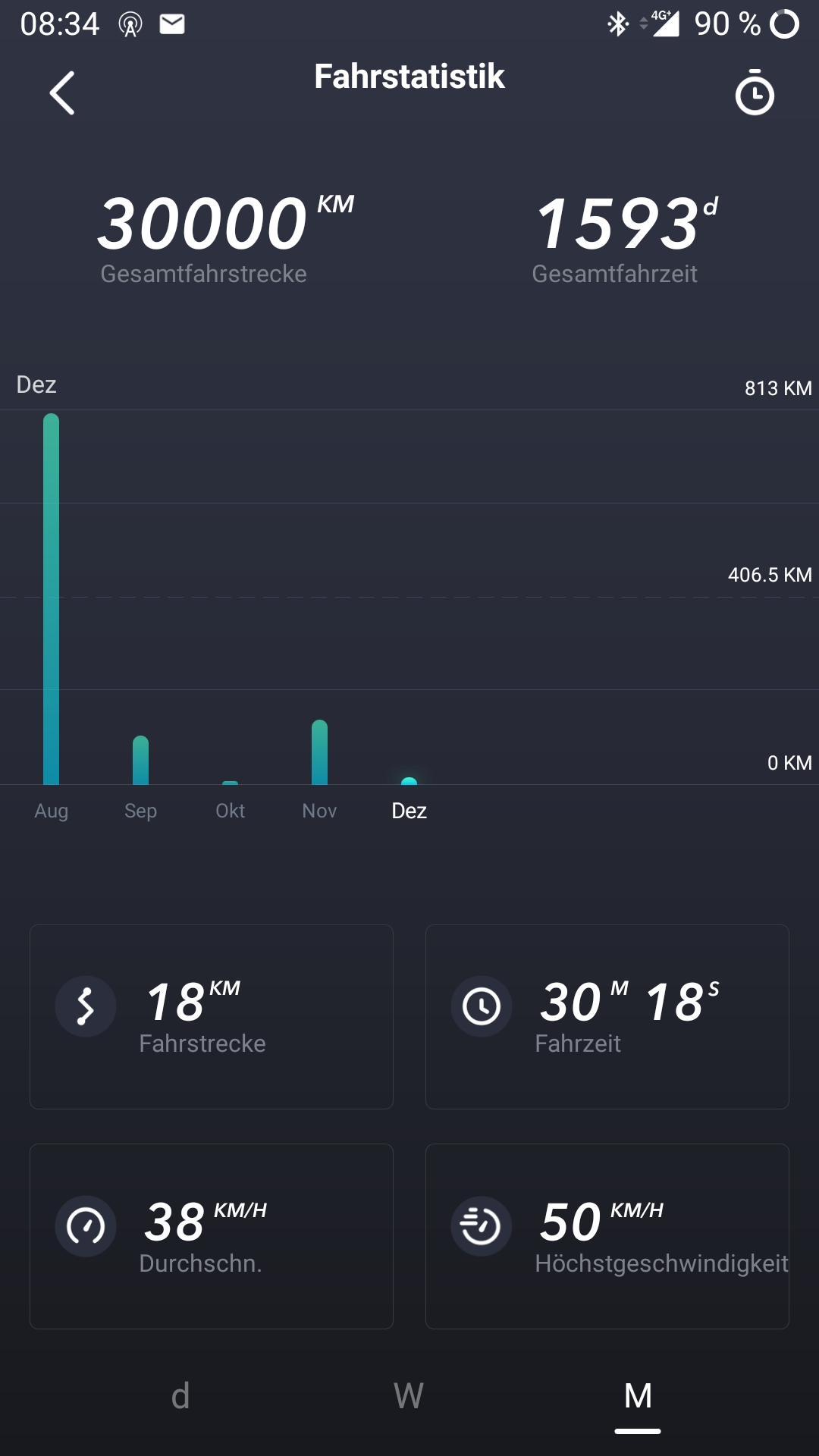The width and height of the screenshot is (819, 1456).
Task: Tap the Durchschn. speedometer icon
Action: point(86,1225)
